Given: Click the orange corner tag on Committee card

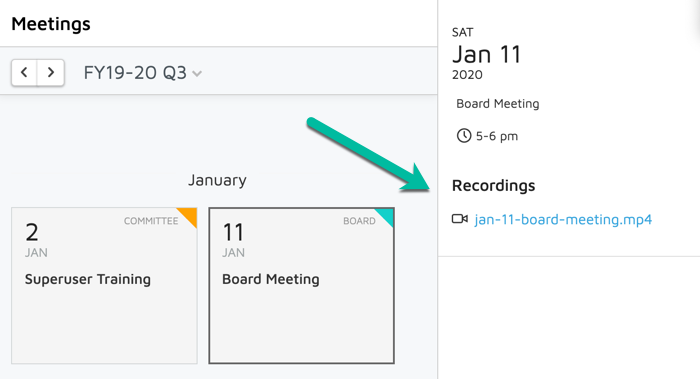Looking at the screenshot, I should 190,215.
